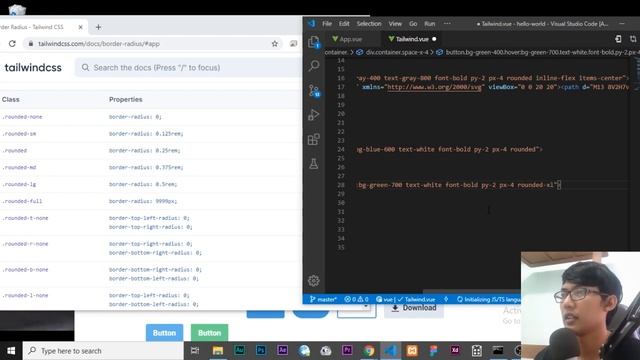Select the .rounded-sm class text
Screen dimensions: 640x360
coord(19,134)
